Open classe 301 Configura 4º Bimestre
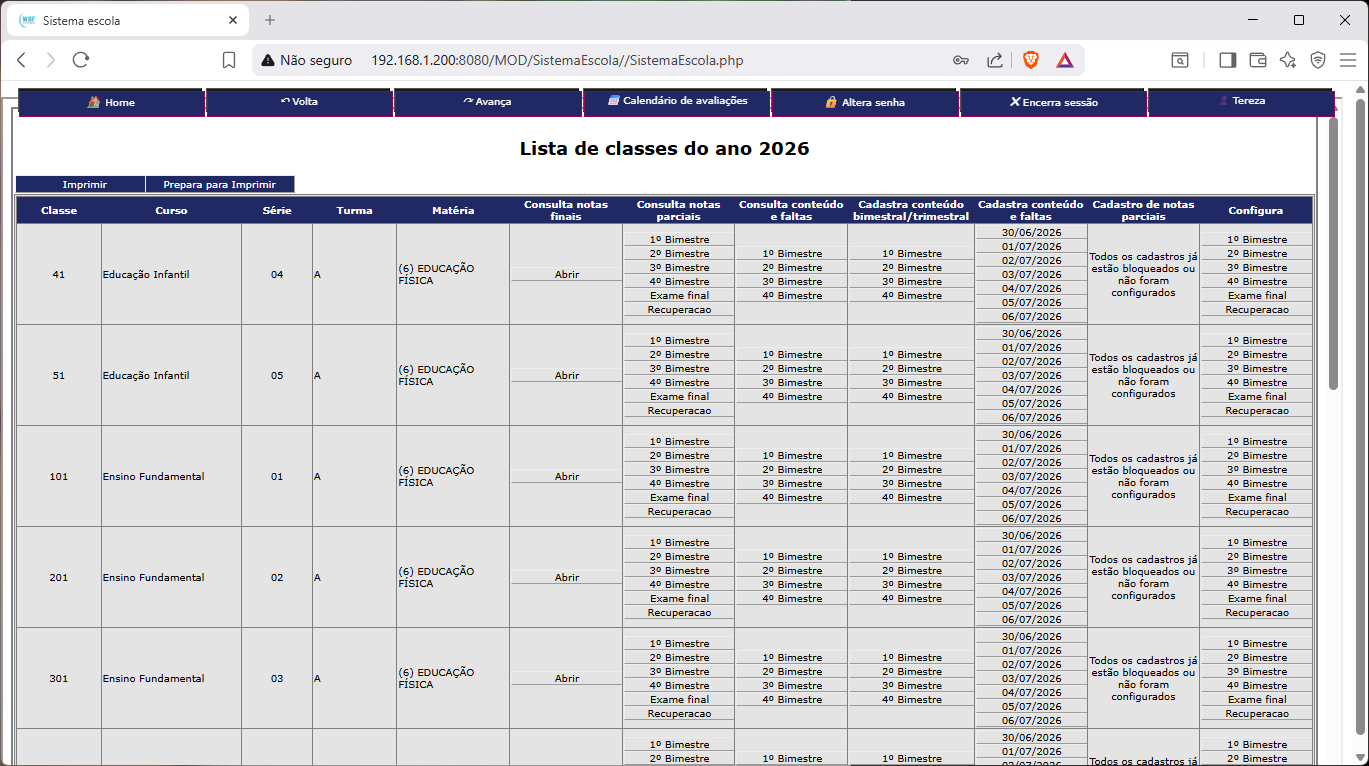 point(1257,685)
